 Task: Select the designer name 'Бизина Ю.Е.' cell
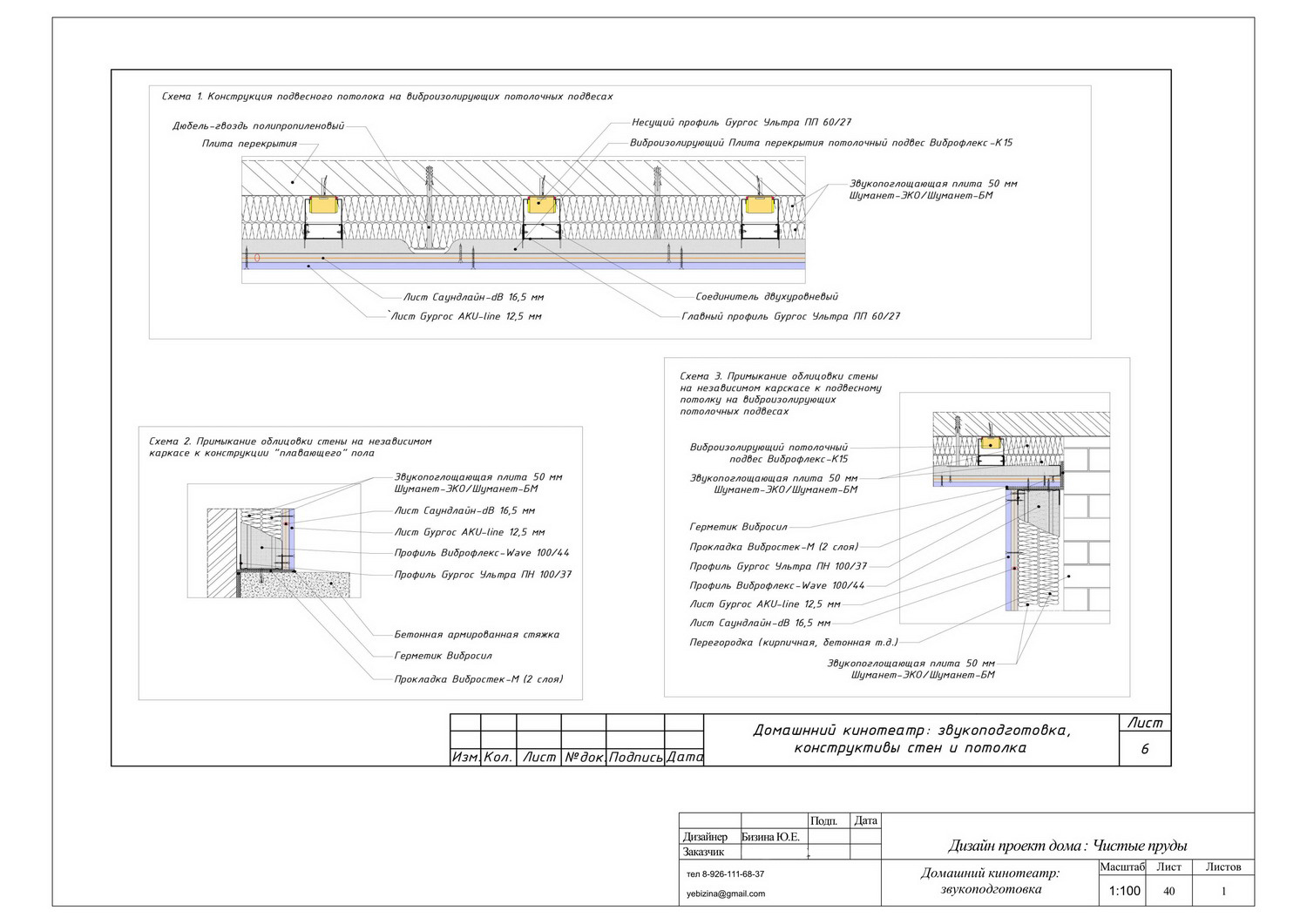(770, 837)
